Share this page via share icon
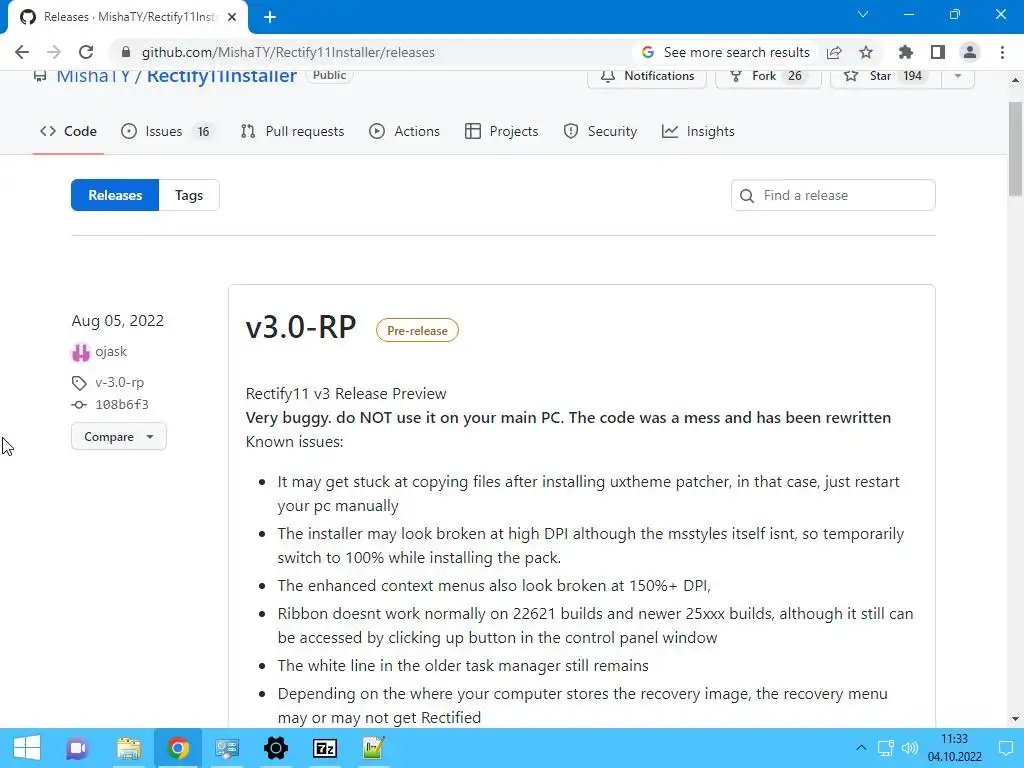Screen dimensions: 1024x768 pyautogui.click(x=834, y=52)
